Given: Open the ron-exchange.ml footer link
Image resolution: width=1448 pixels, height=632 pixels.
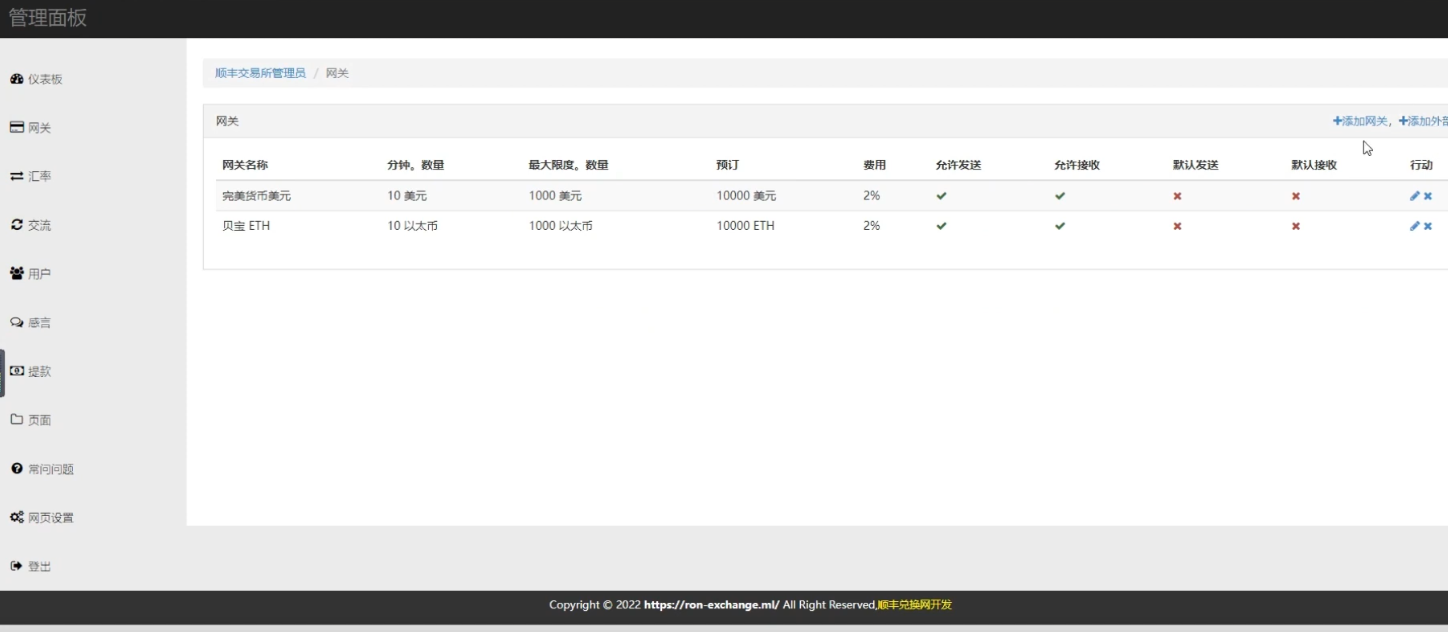Looking at the screenshot, I should (x=711, y=605).
